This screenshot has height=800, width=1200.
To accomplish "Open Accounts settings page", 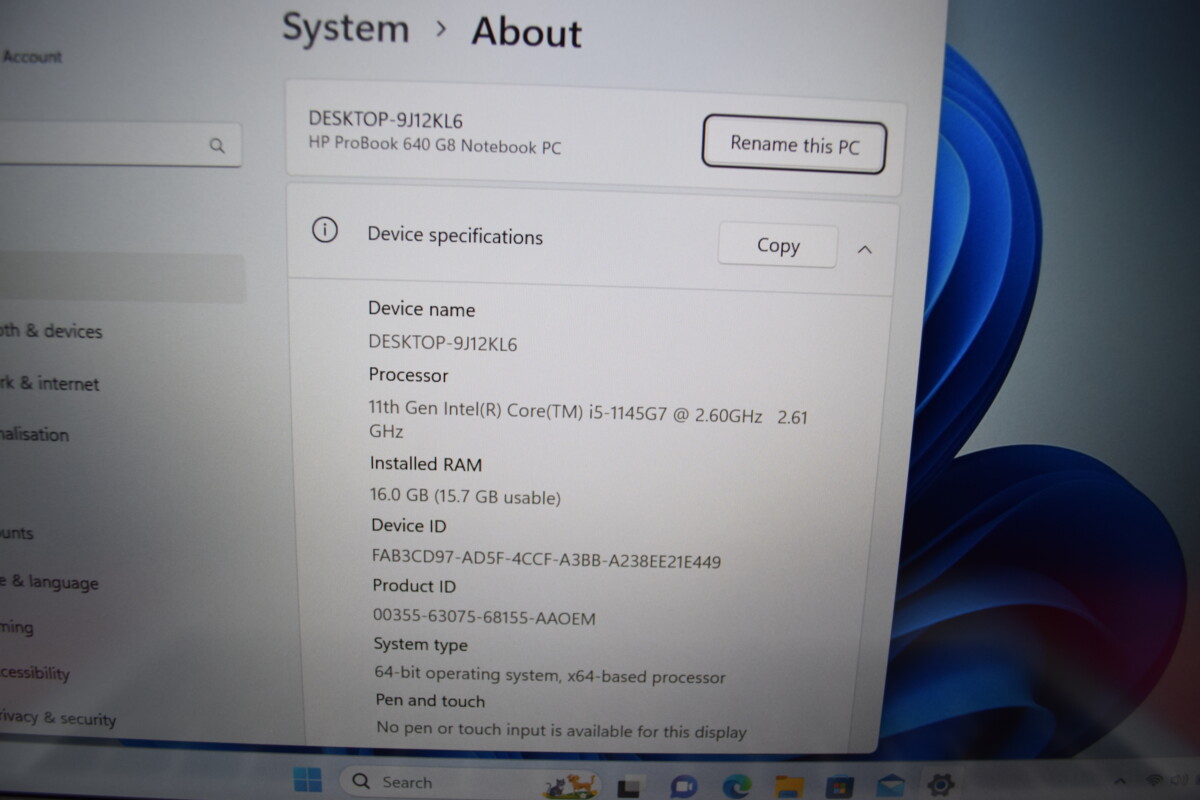I will (17, 533).
